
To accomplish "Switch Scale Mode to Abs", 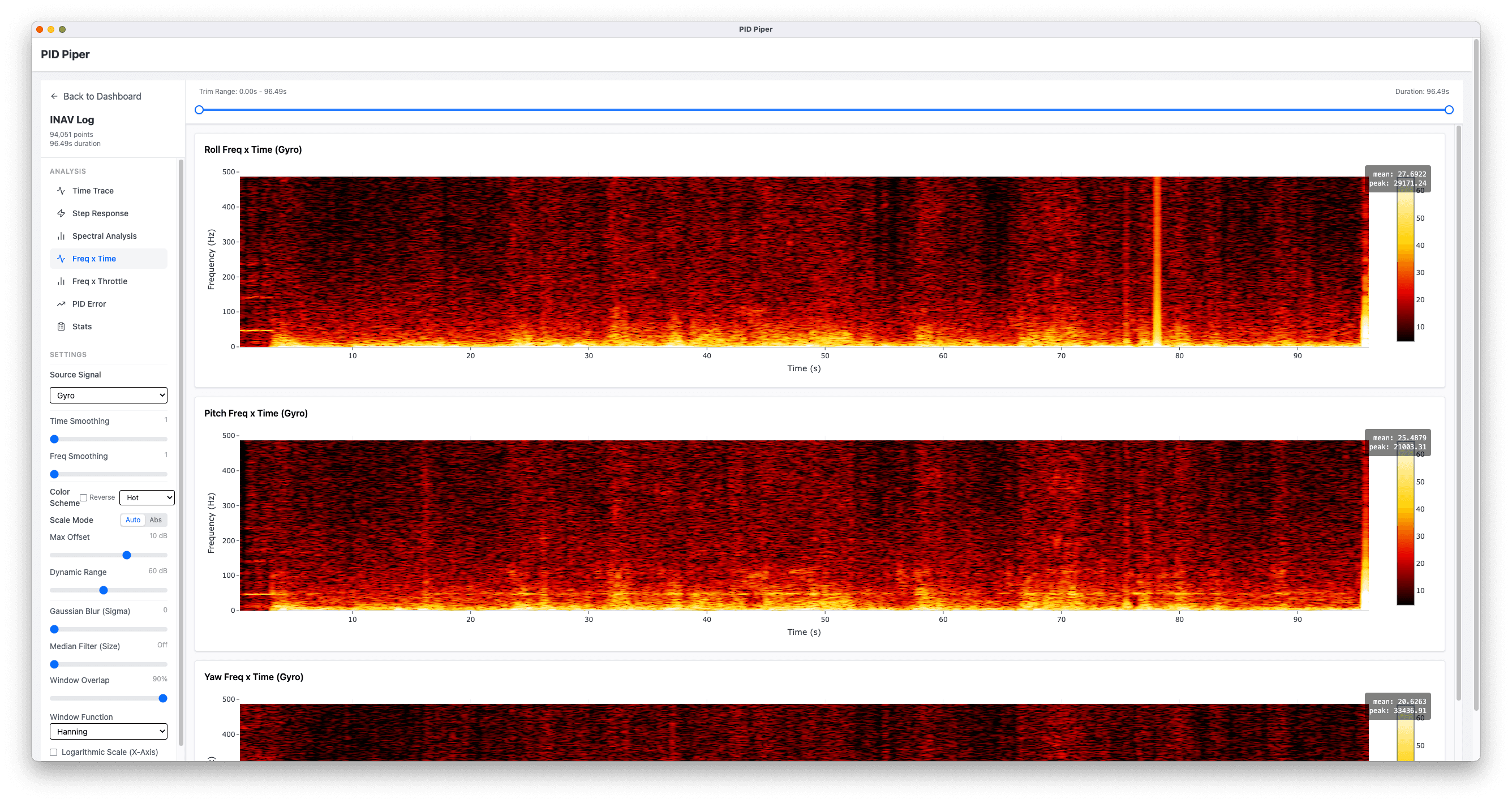I will (x=156, y=520).
